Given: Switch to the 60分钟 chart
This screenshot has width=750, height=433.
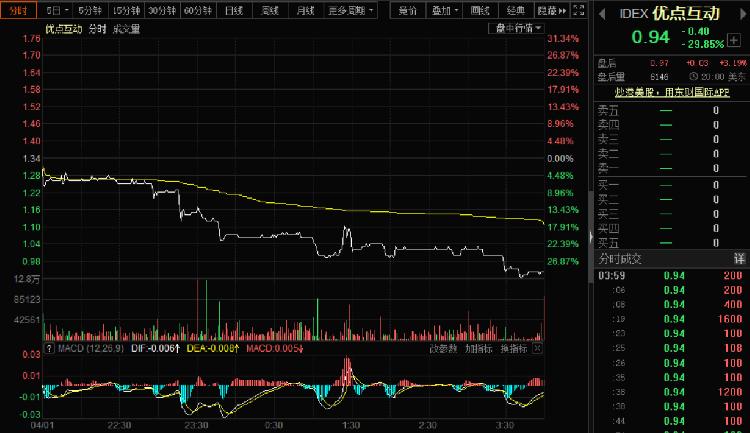Looking at the screenshot, I should click(x=198, y=10).
